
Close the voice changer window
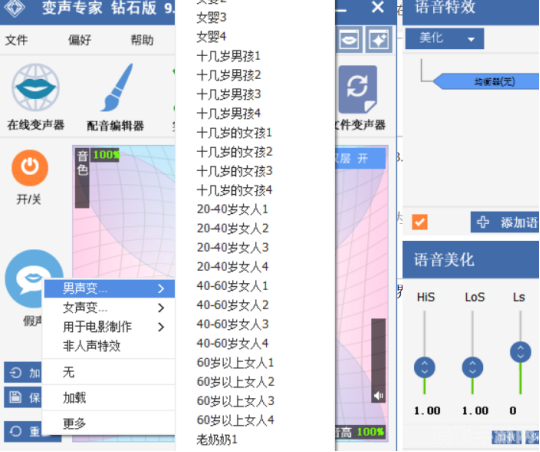378,7
